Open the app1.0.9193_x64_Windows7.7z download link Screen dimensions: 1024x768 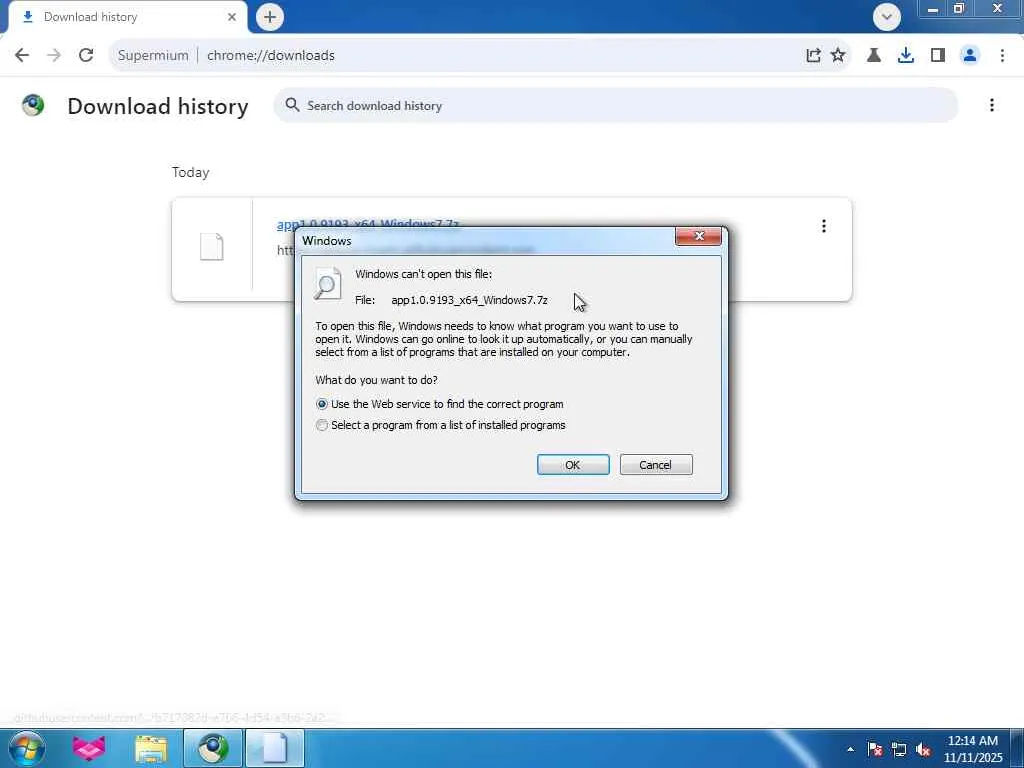pos(368,224)
